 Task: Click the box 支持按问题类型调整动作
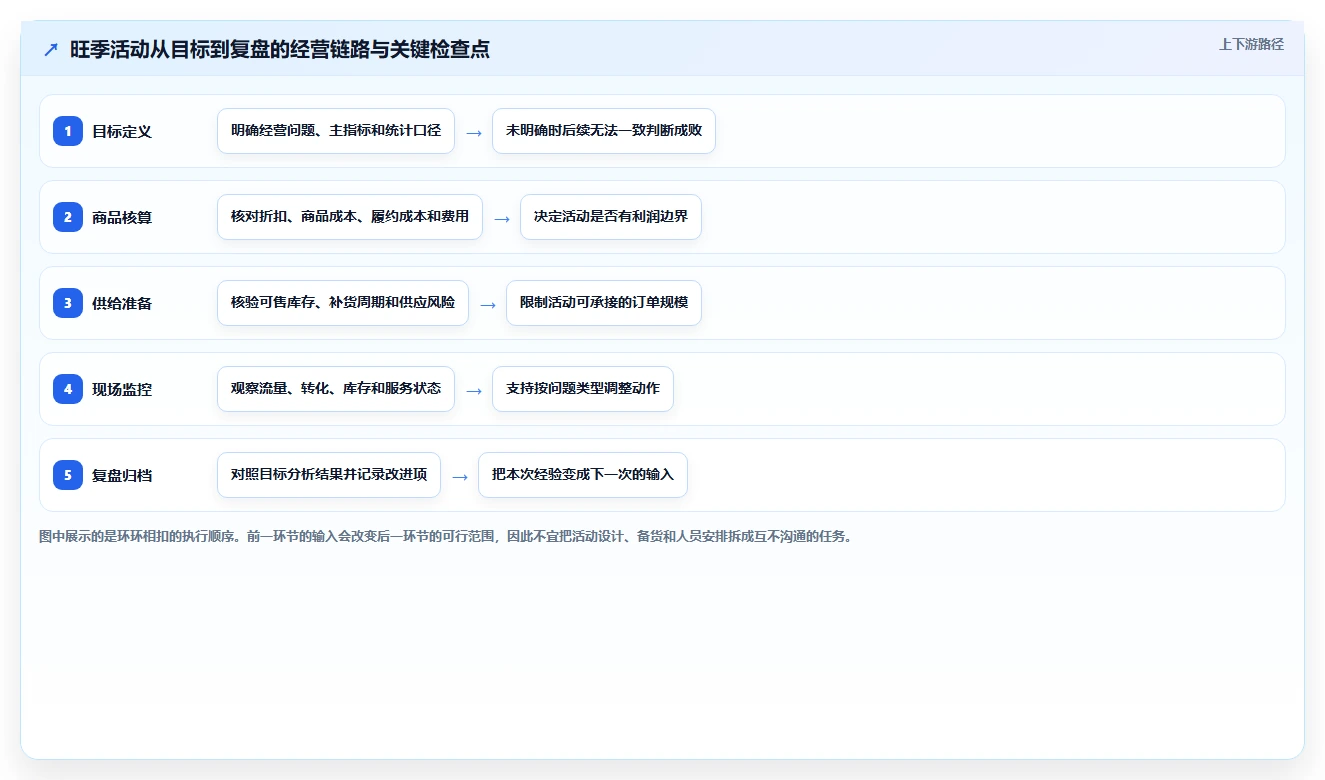click(583, 389)
